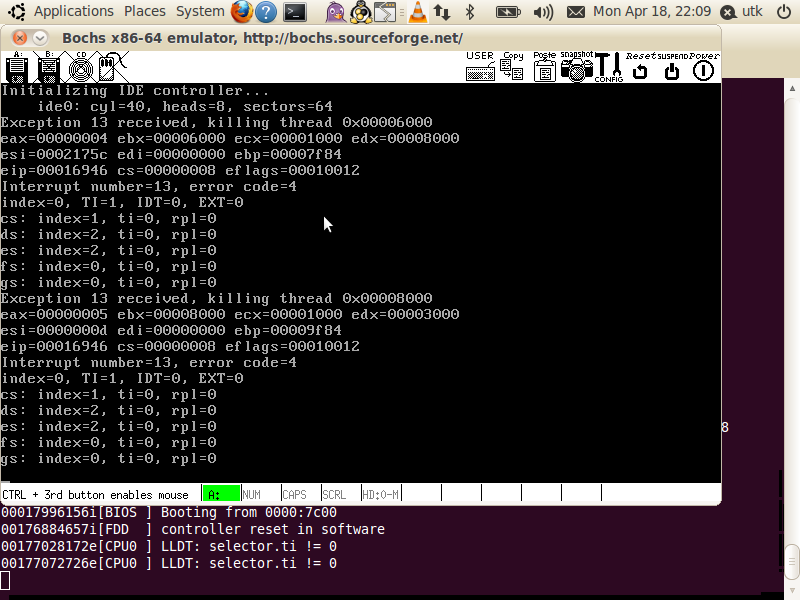The width and height of the screenshot is (800, 600).
Task: Click 'Initializing IDE controller...' text
Action: (x=135, y=90)
